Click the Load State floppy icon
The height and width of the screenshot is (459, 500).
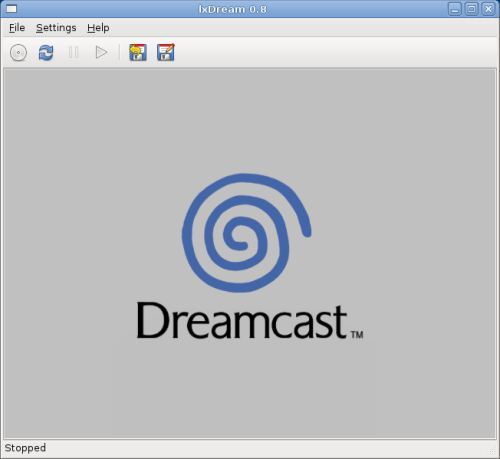point(138,53)
